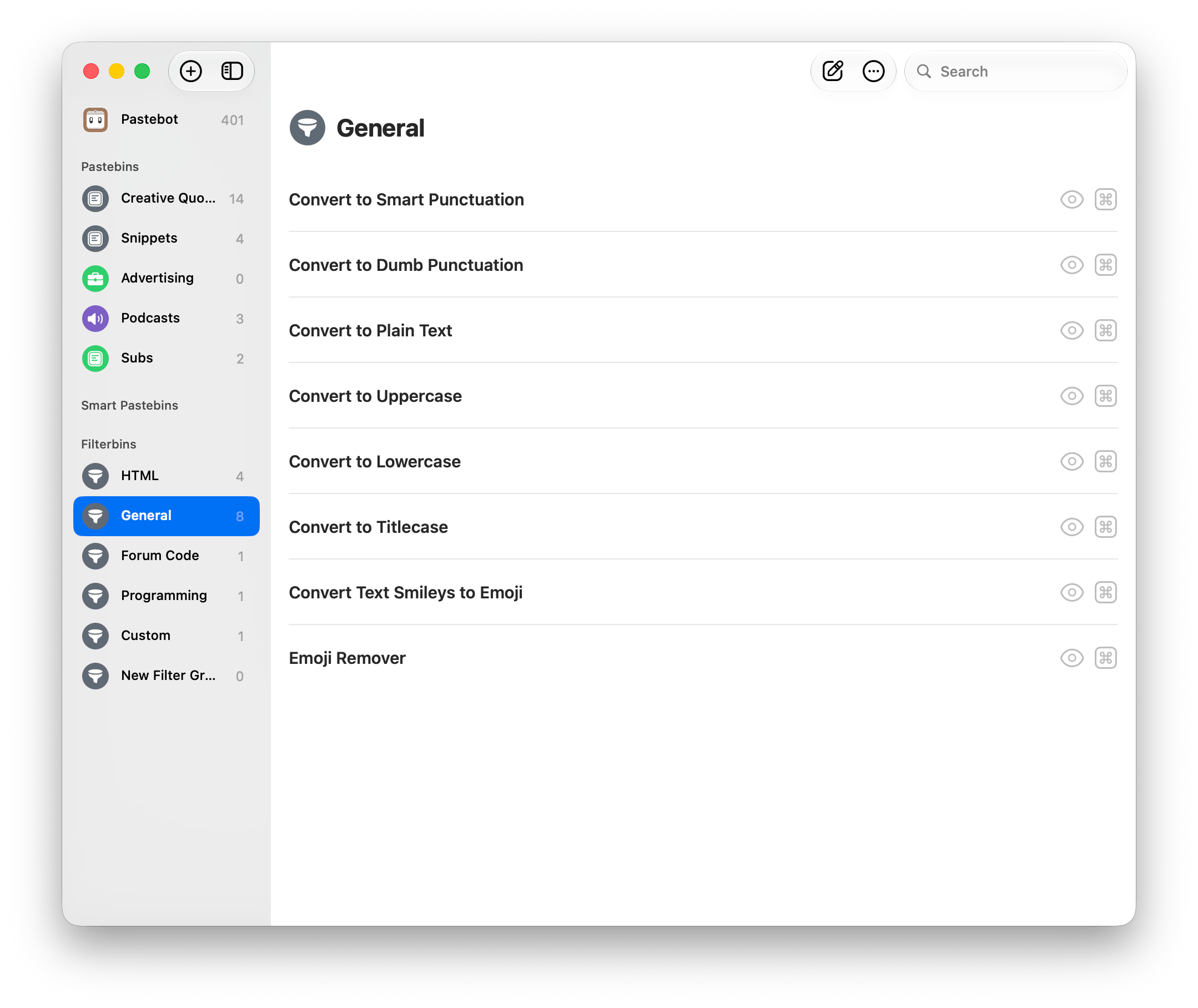This screenshot has width=1198, height=1008.
Task: Toggle preview eye for Convert to Plain Text
Action: [1071, 330]
